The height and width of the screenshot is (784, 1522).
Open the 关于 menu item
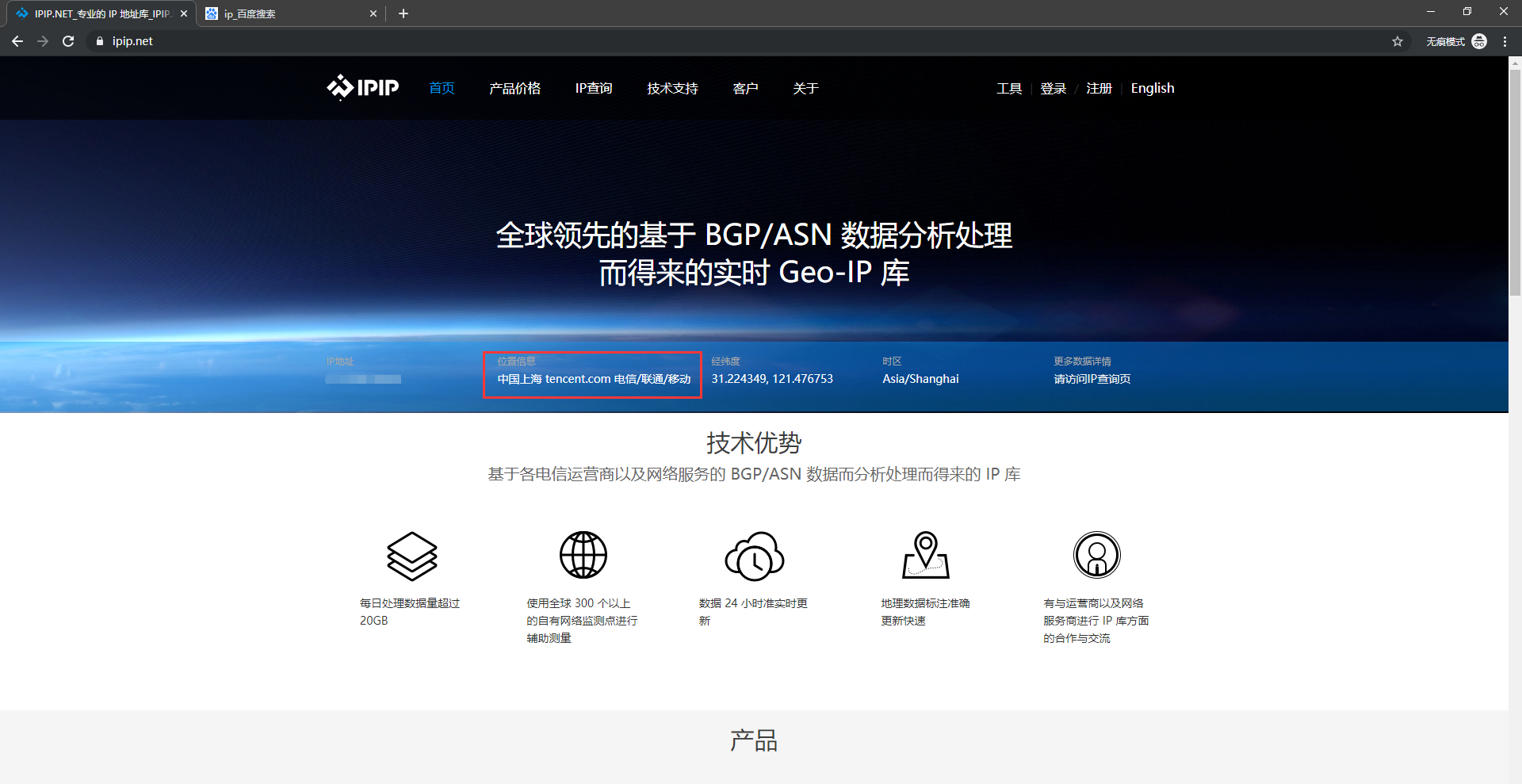point(805,88)
